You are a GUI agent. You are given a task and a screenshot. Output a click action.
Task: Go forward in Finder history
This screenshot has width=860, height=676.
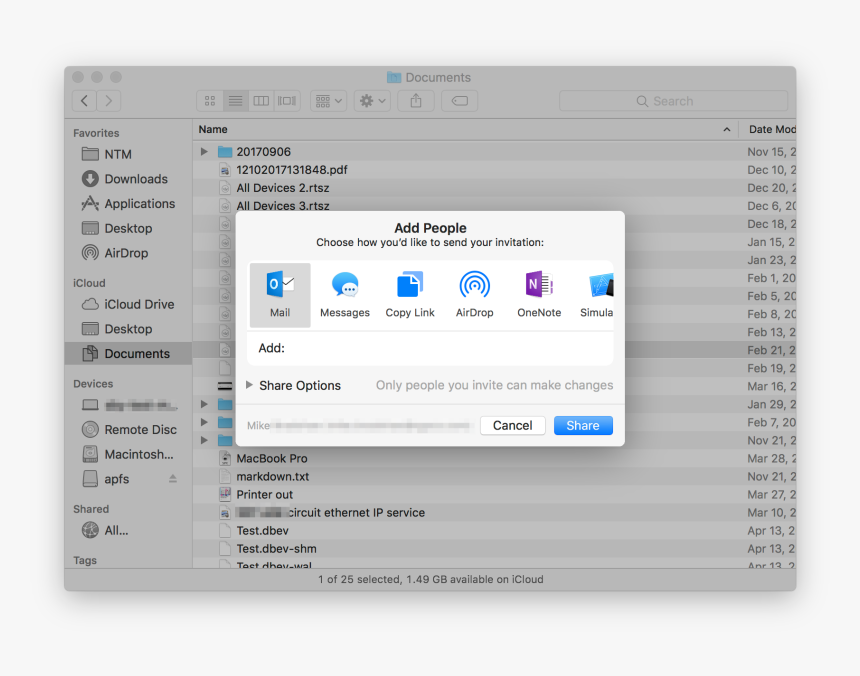tap(109, 101)
